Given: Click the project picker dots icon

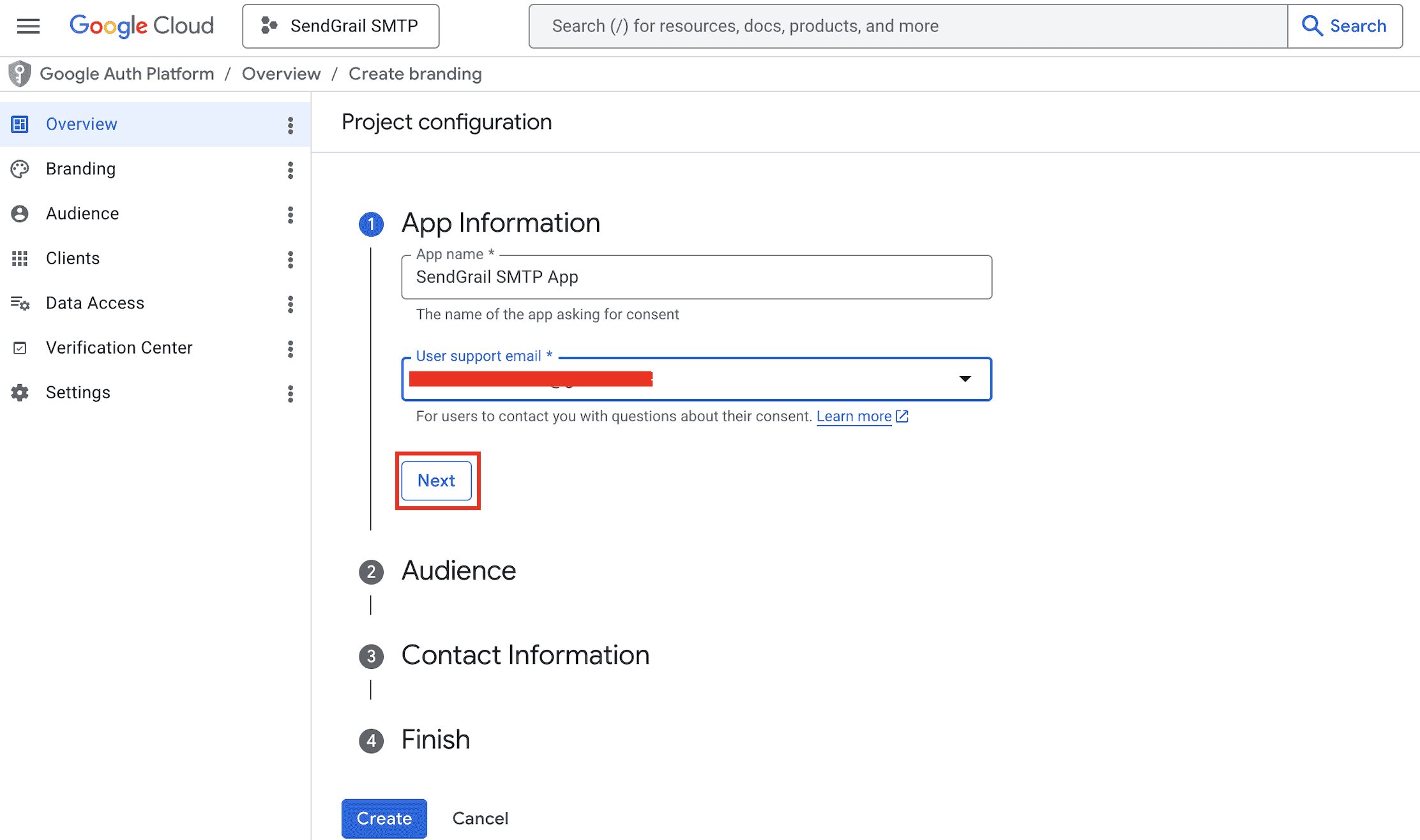Looking at the screenshot, I should point(269,26).
